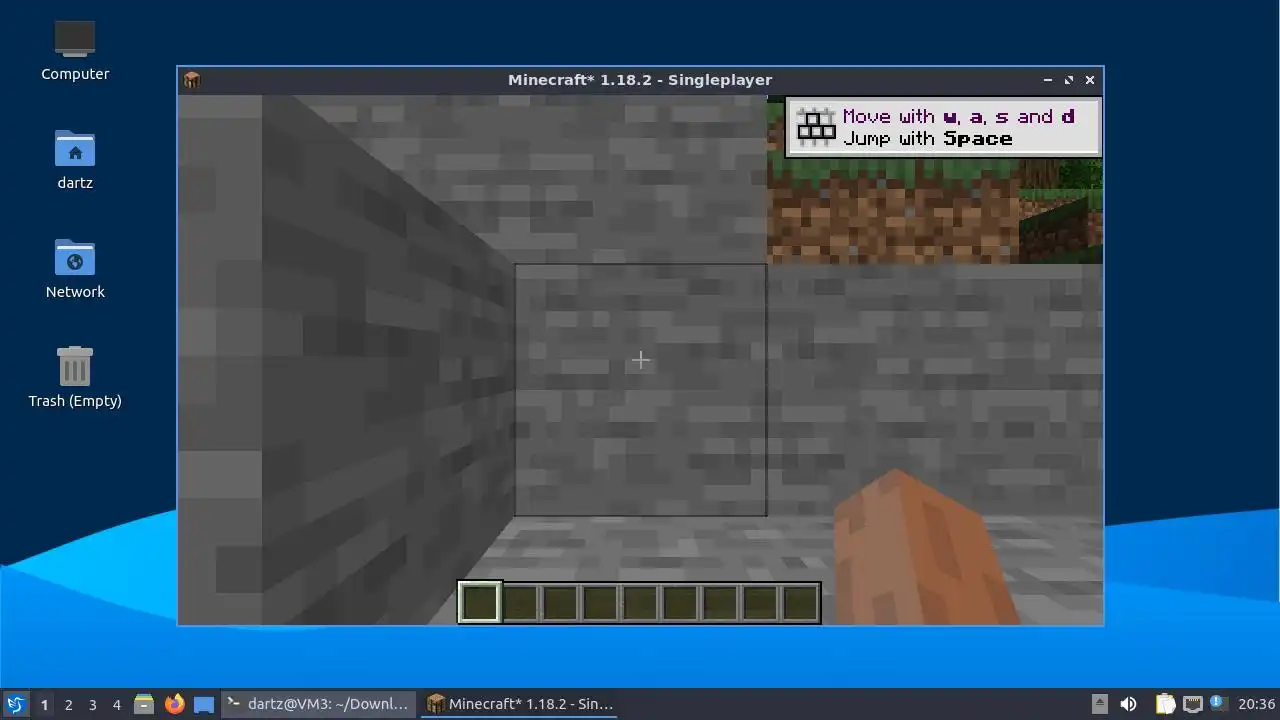Image resolution: width=1280 pixels, height=720 pixels.
Task: Switch to workspace 3
Action: [92, 704]
